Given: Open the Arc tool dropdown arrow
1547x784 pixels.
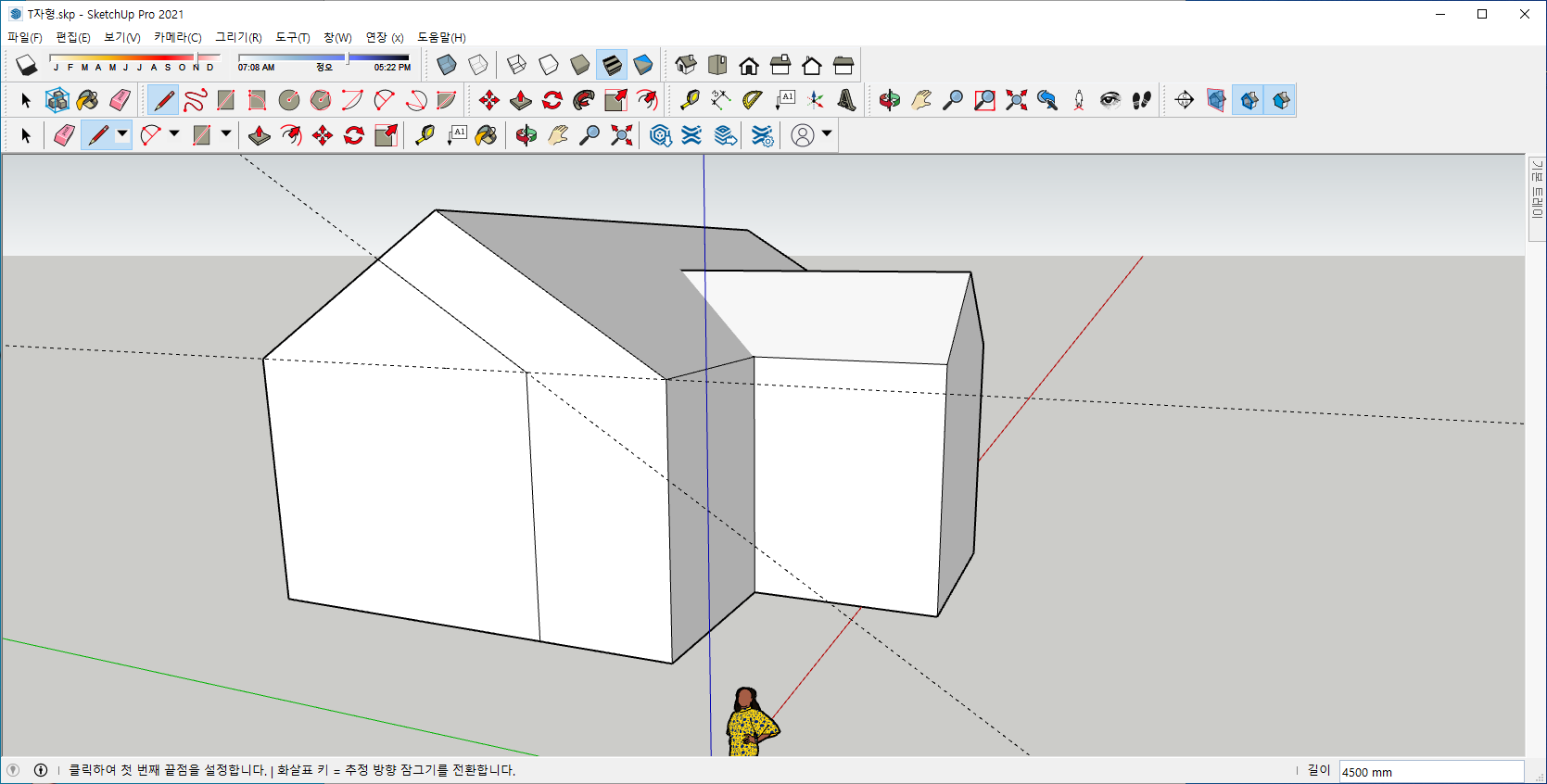Looking at the screenshot, I should pos(174,134).
